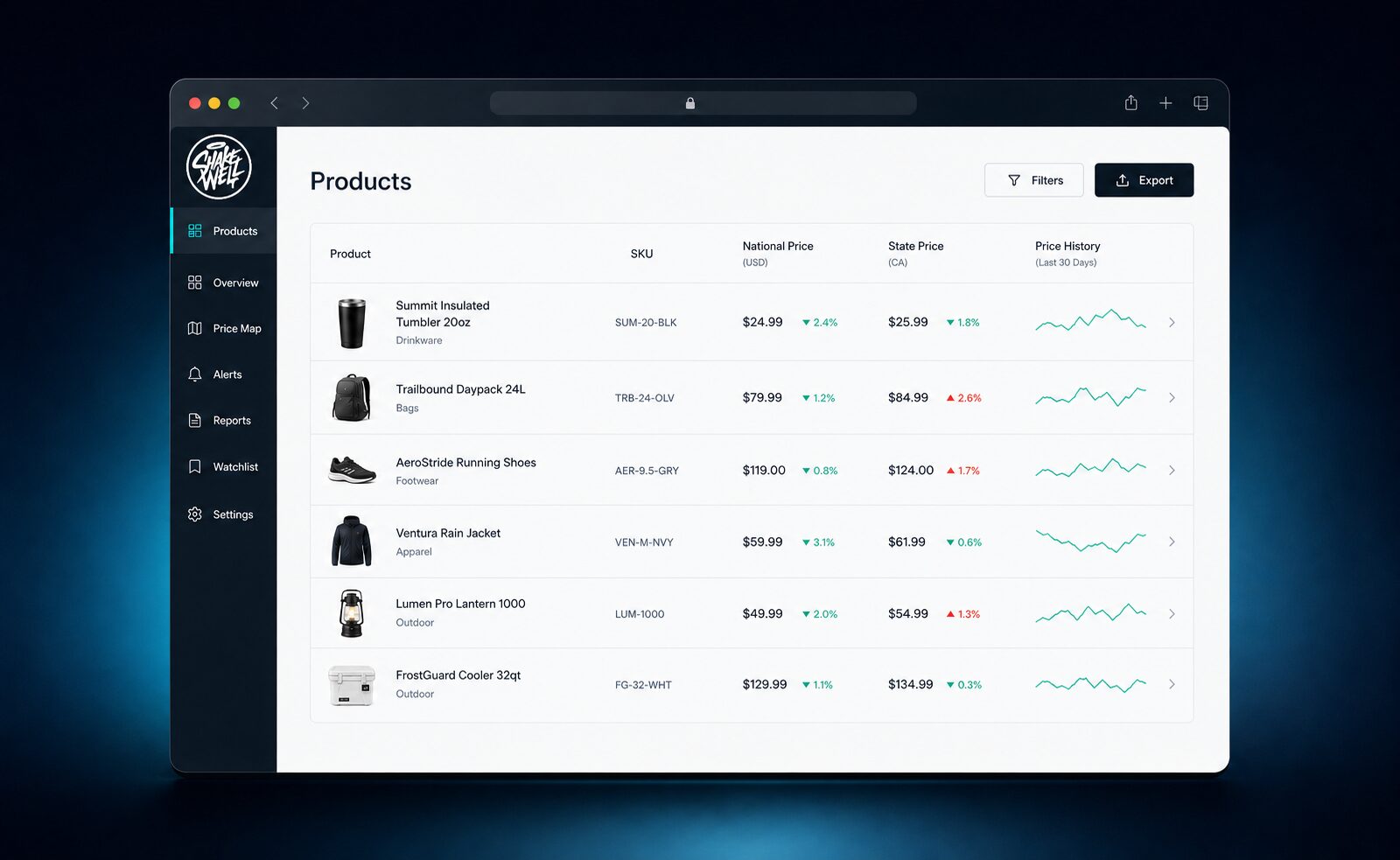Click the Summit tumbler thumbnail
This screenshot has height=860, width=1400.
pos(352,323)
